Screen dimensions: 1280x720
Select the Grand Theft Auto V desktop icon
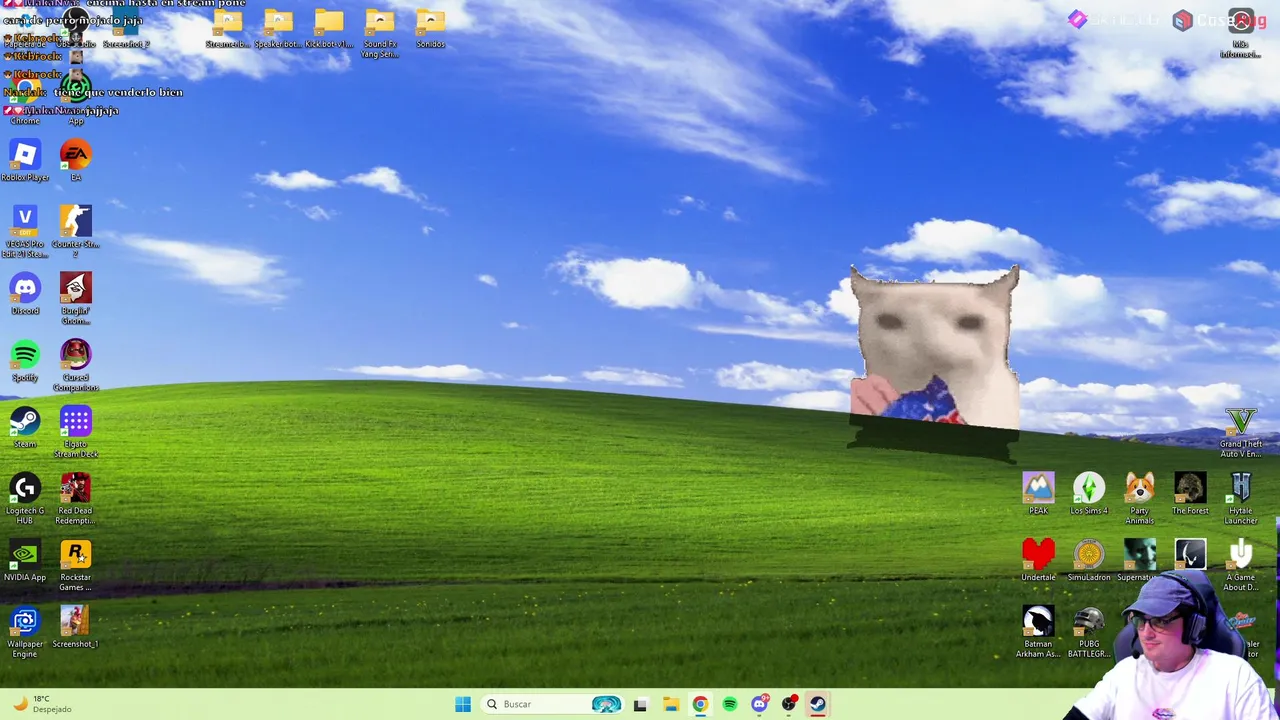click(x=1241, y=432)
